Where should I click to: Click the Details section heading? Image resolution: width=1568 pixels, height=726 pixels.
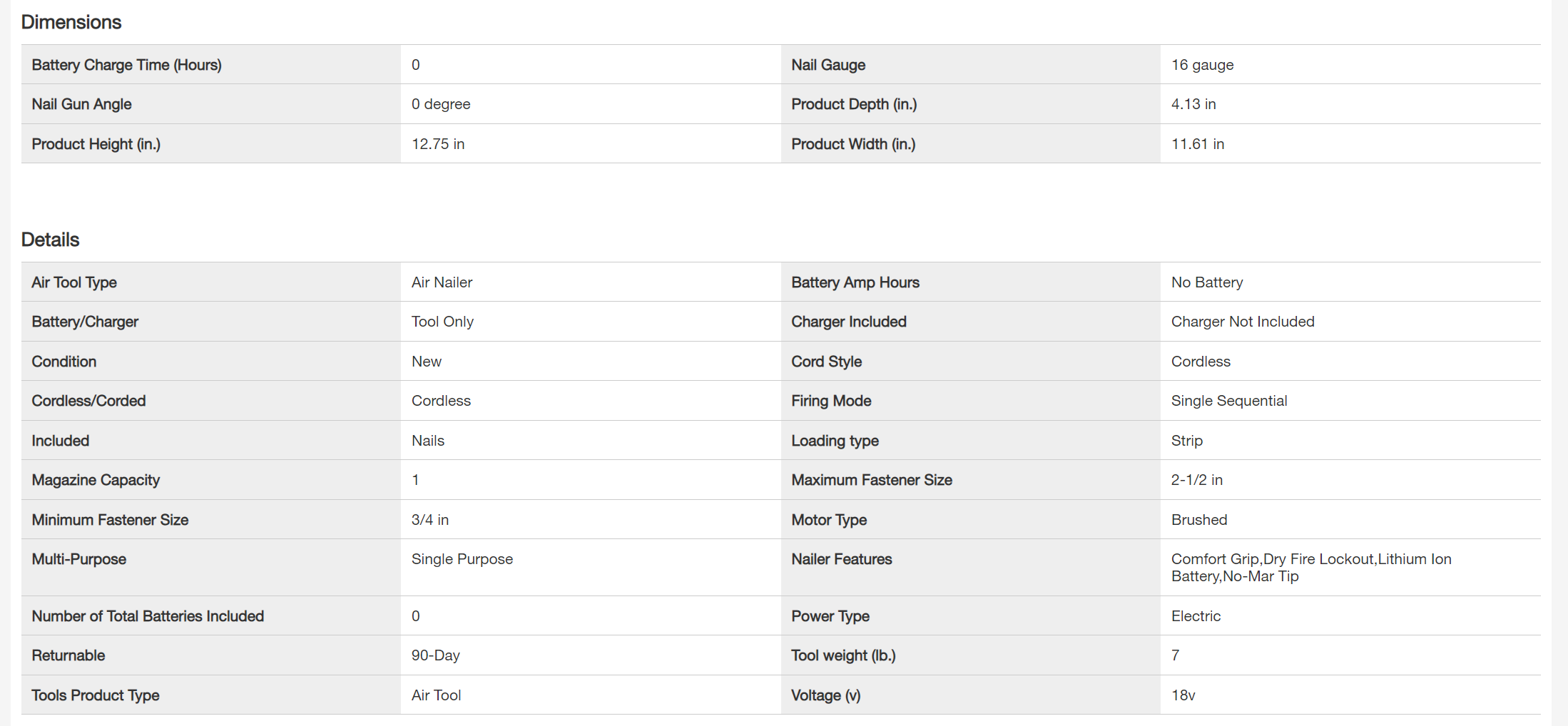(x=50, y=240)
